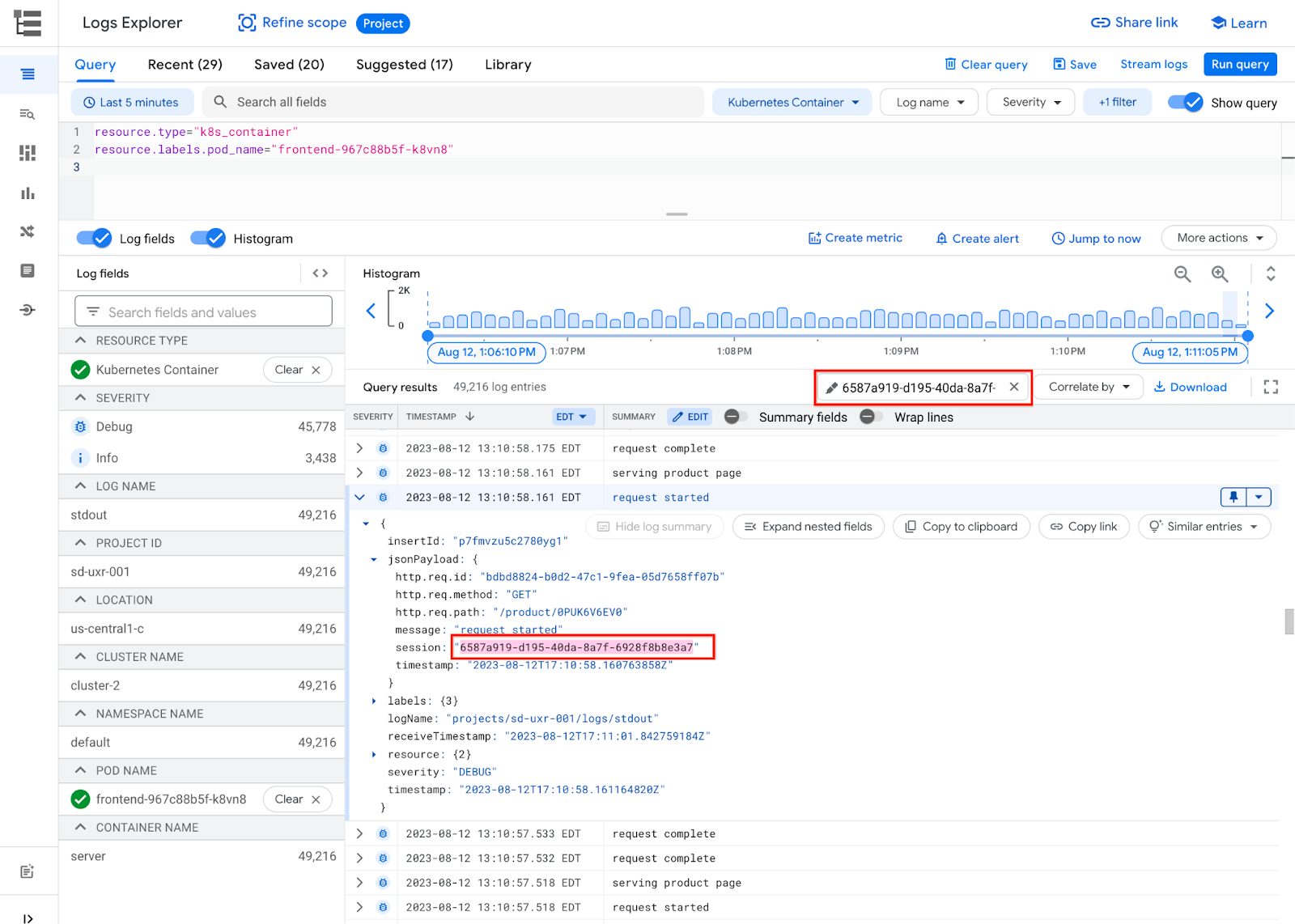
Task: Sort by timestamp arrow
Action: coord(469,417)
